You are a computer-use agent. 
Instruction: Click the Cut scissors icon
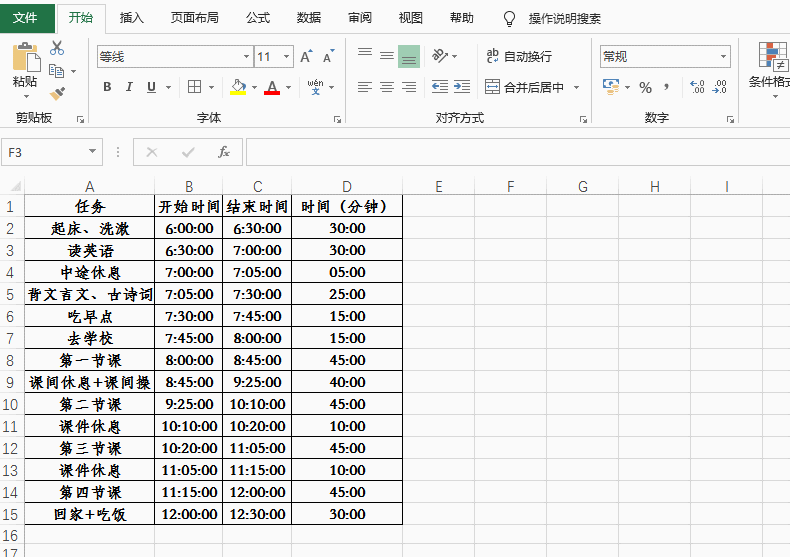tap(57, 48)
